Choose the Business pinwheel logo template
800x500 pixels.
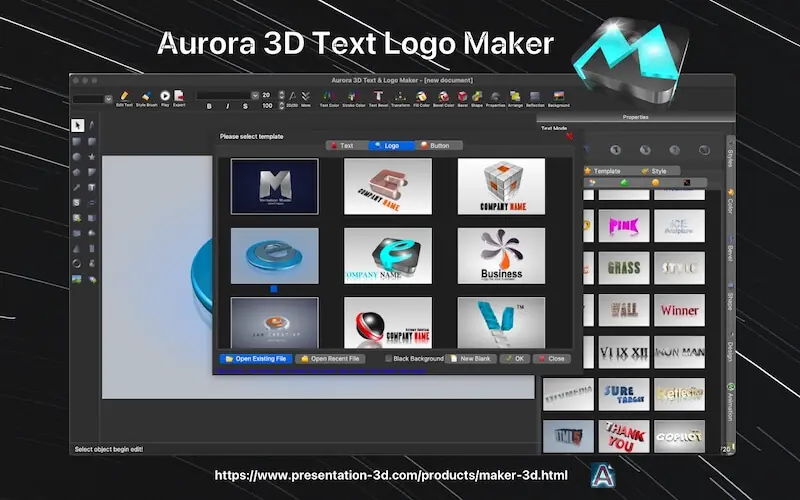(501, 256)
